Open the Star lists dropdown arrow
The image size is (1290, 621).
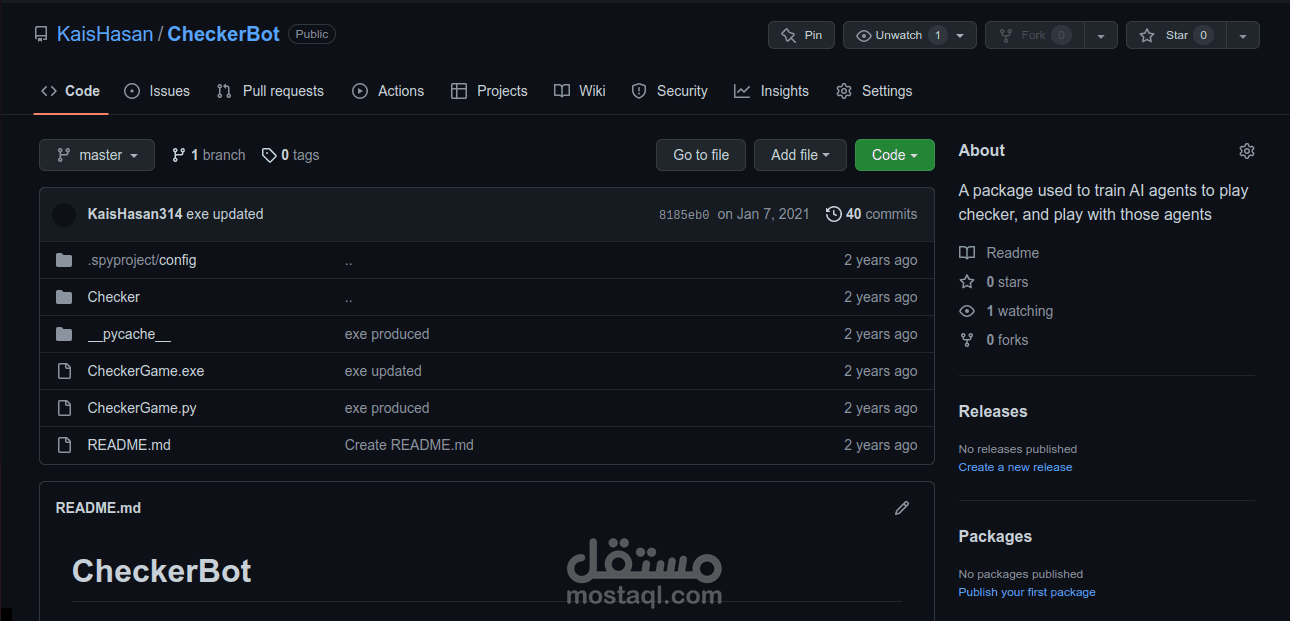[x=1243, y=35]
